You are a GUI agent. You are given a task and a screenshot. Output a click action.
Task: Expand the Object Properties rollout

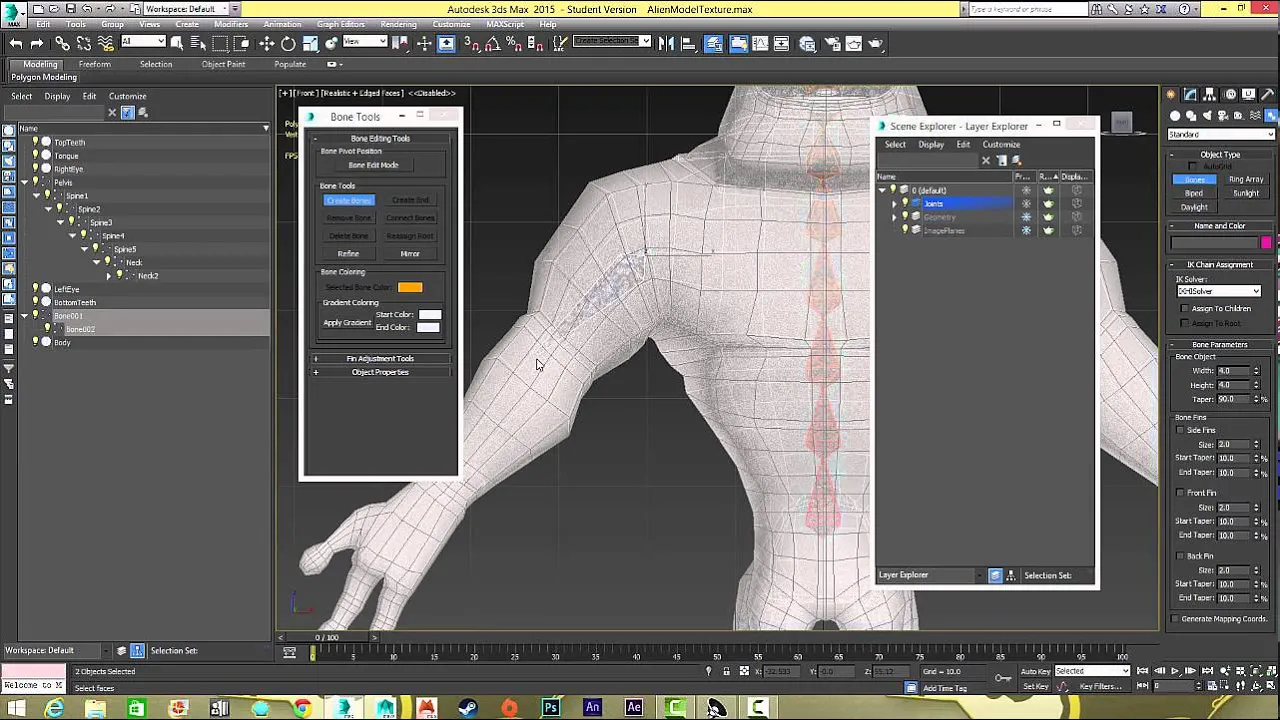point(380,372)
